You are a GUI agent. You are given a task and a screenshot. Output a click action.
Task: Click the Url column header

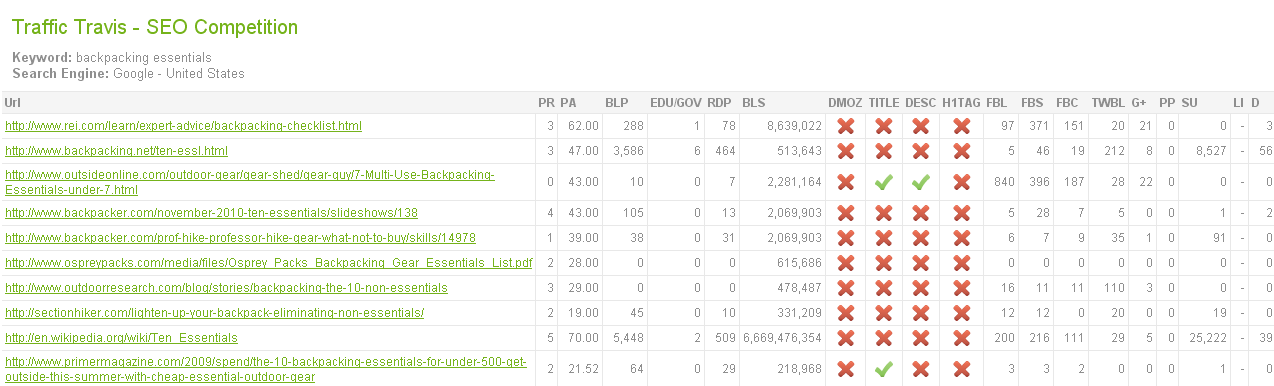(x=12, y=102)
